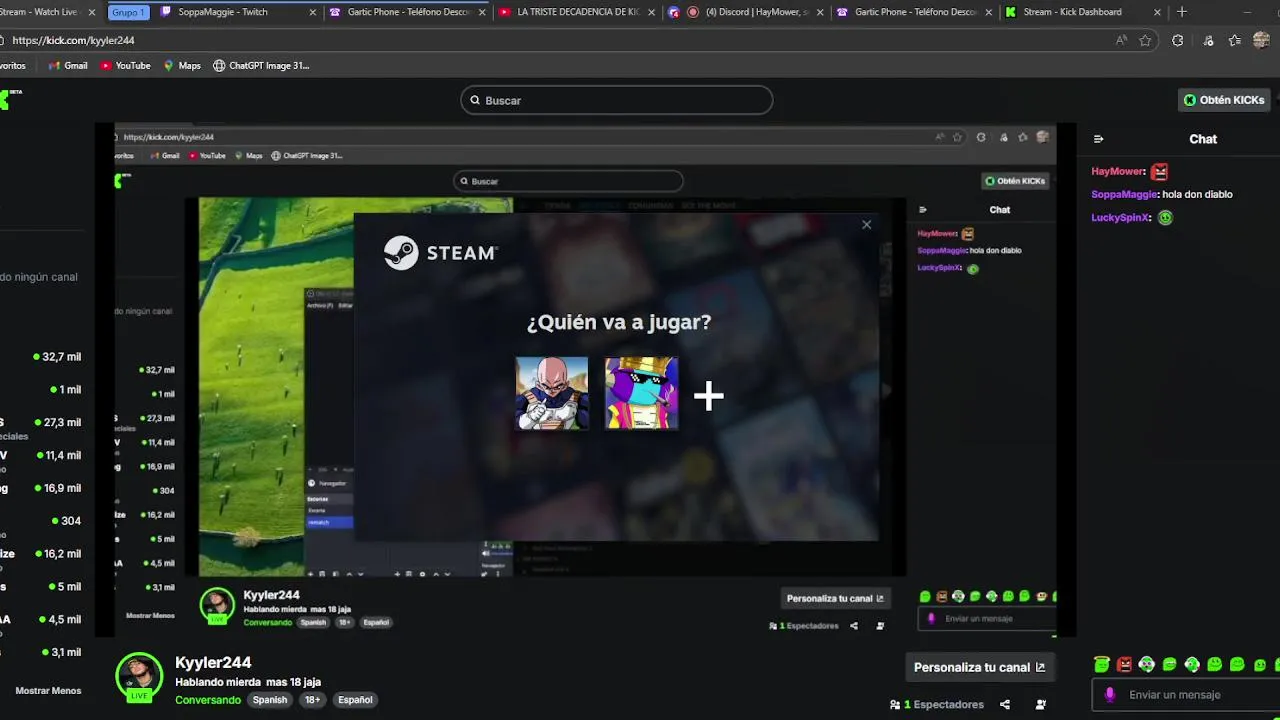Click the user icon right of main share icon
The width and height of the screenshot is (1280, 720).
click(1041, 705)
